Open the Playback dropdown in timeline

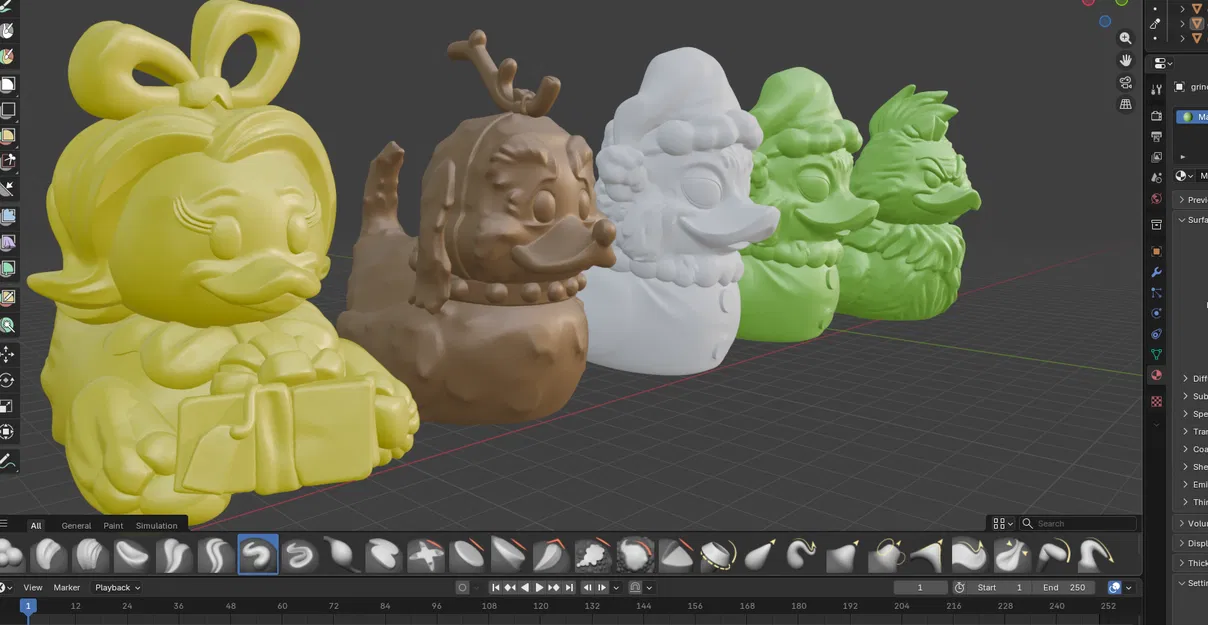pos(118,587)
